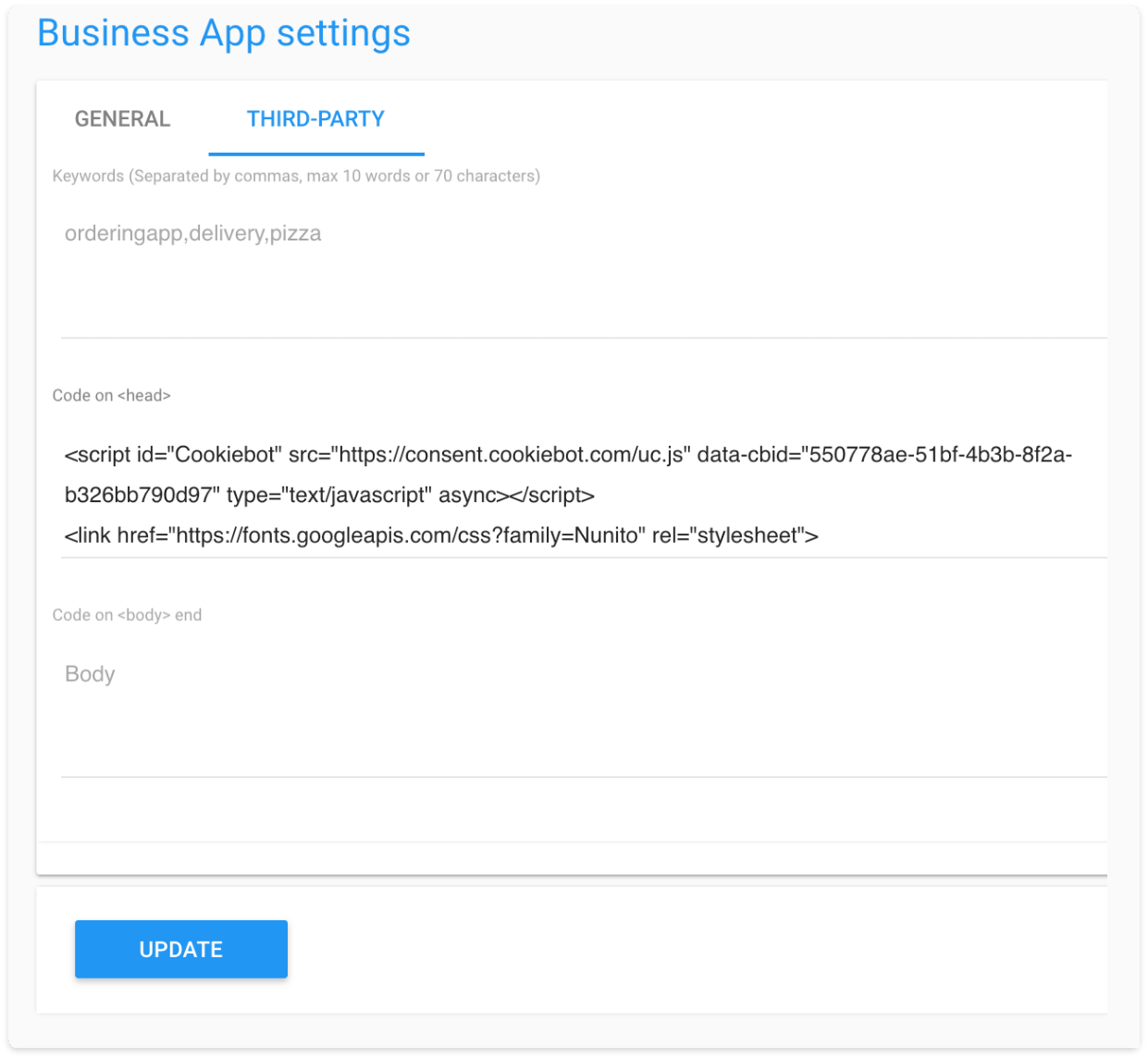Click the Code on head textarea
This screenshot has width=1148, height=1059.
click(x=584, y=495)
